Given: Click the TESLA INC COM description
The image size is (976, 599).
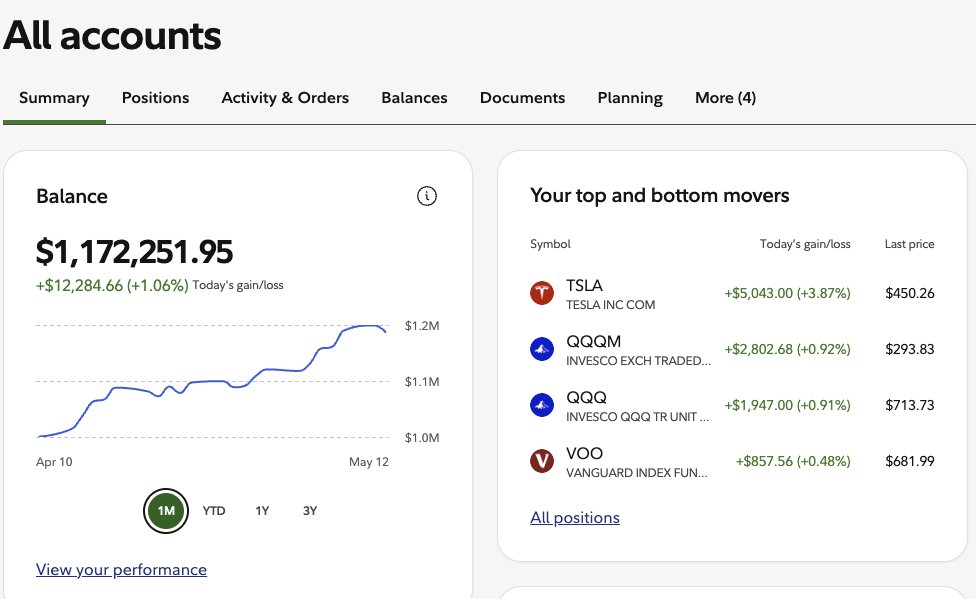Looking at the screenshot, I should (x=611, y=305).
